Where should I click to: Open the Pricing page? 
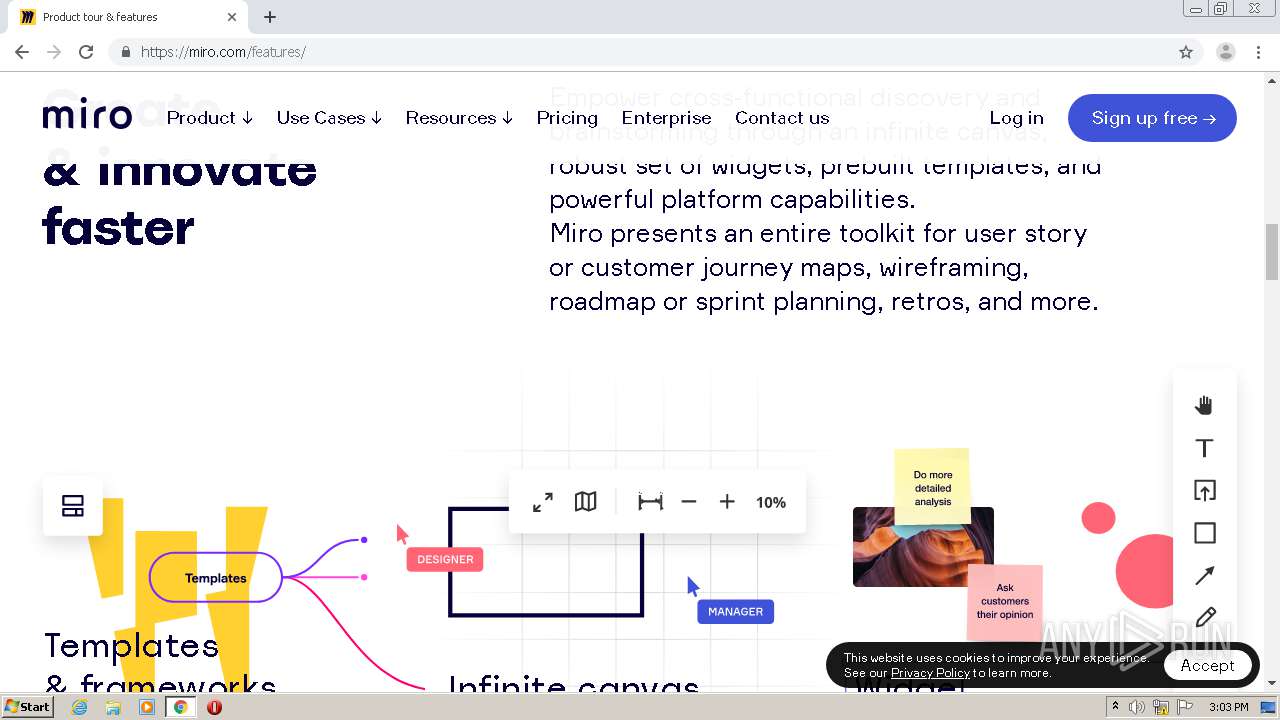coord(567,118)
